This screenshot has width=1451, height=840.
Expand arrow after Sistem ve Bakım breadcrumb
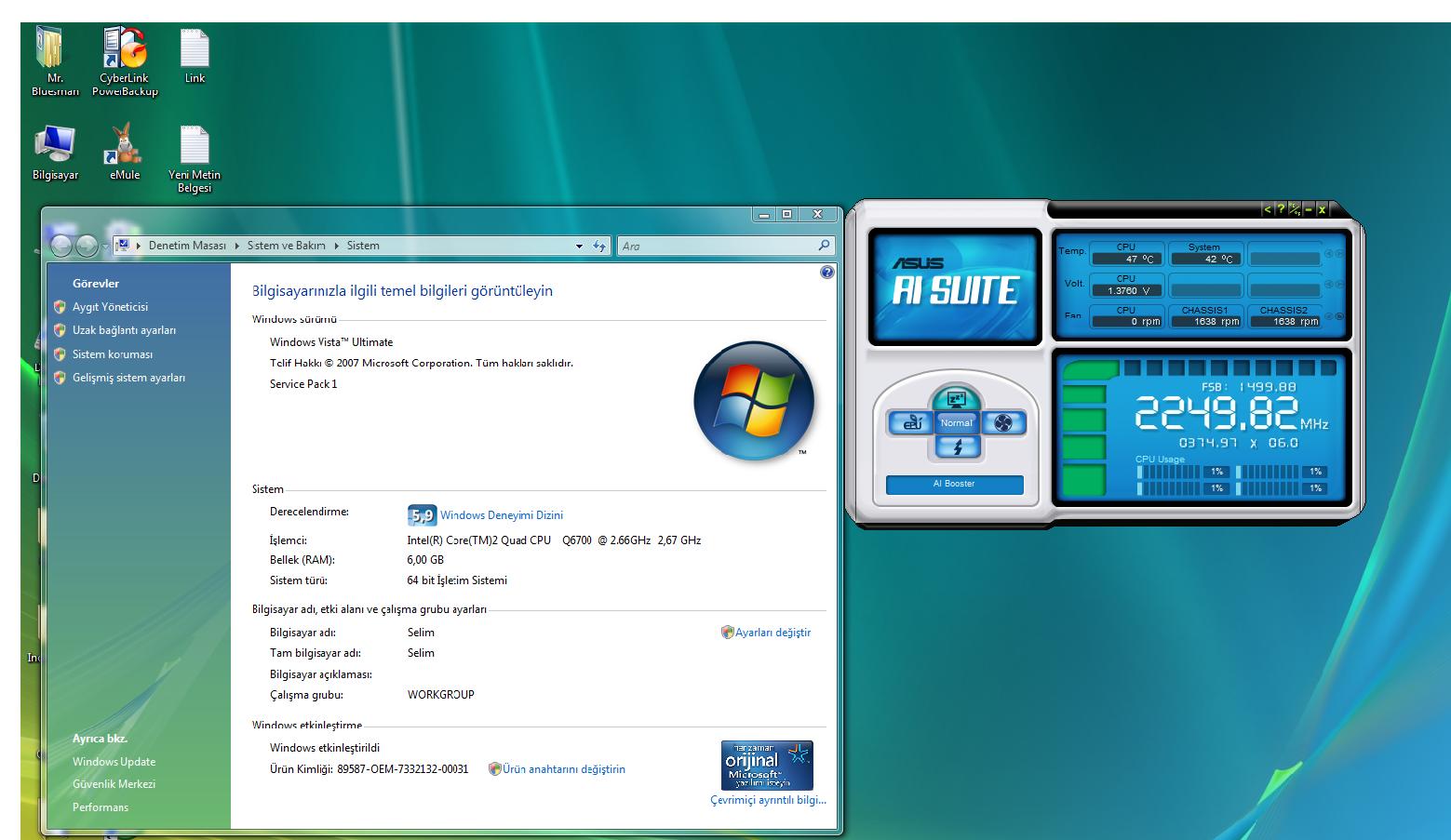pos(337,246)
